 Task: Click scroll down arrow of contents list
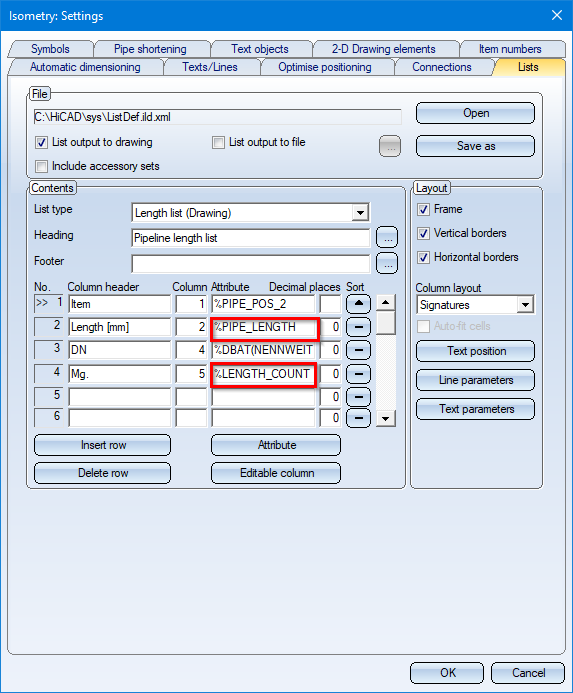(386, 419)
